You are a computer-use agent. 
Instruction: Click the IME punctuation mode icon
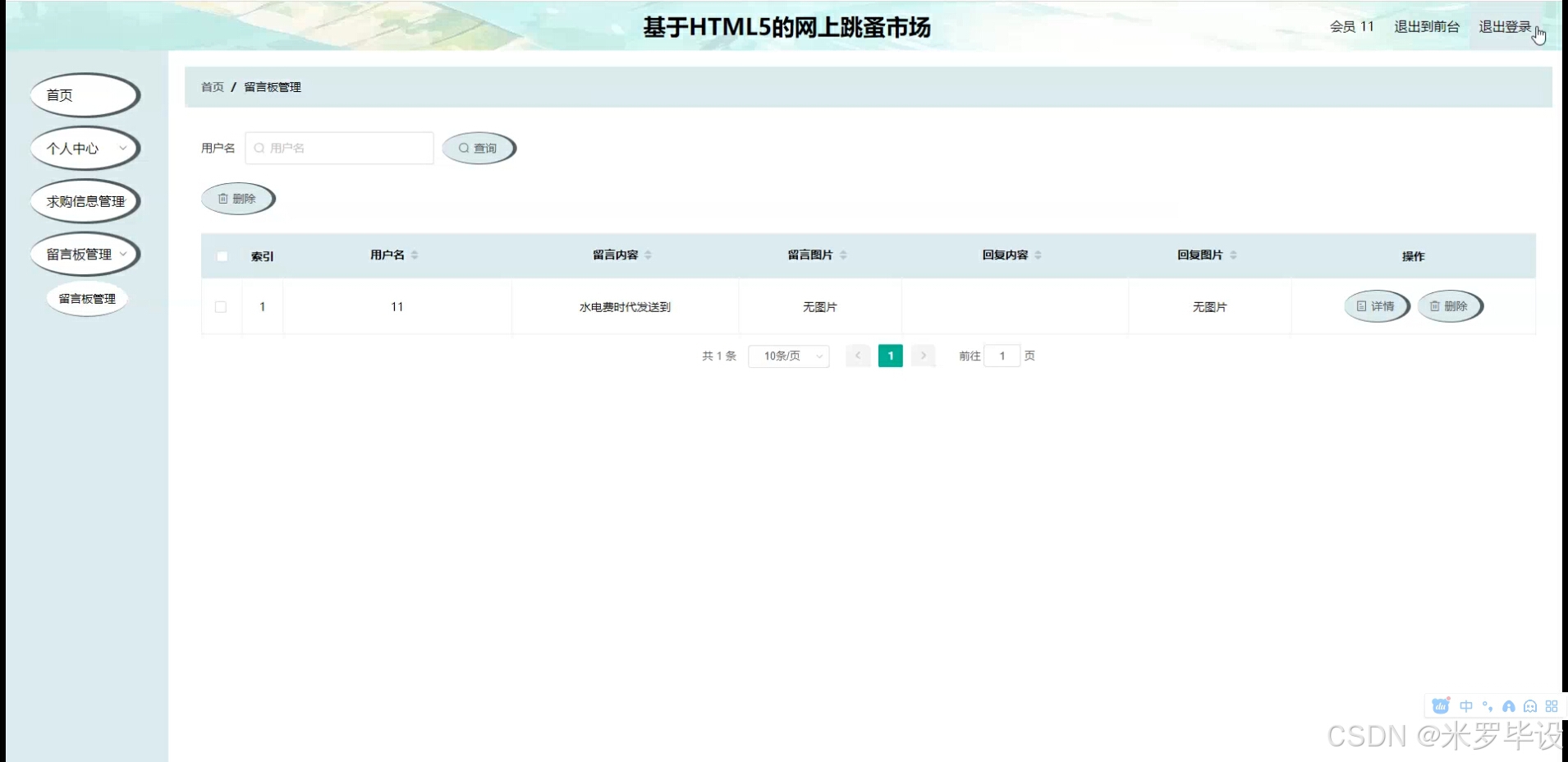coord(1488,706)
